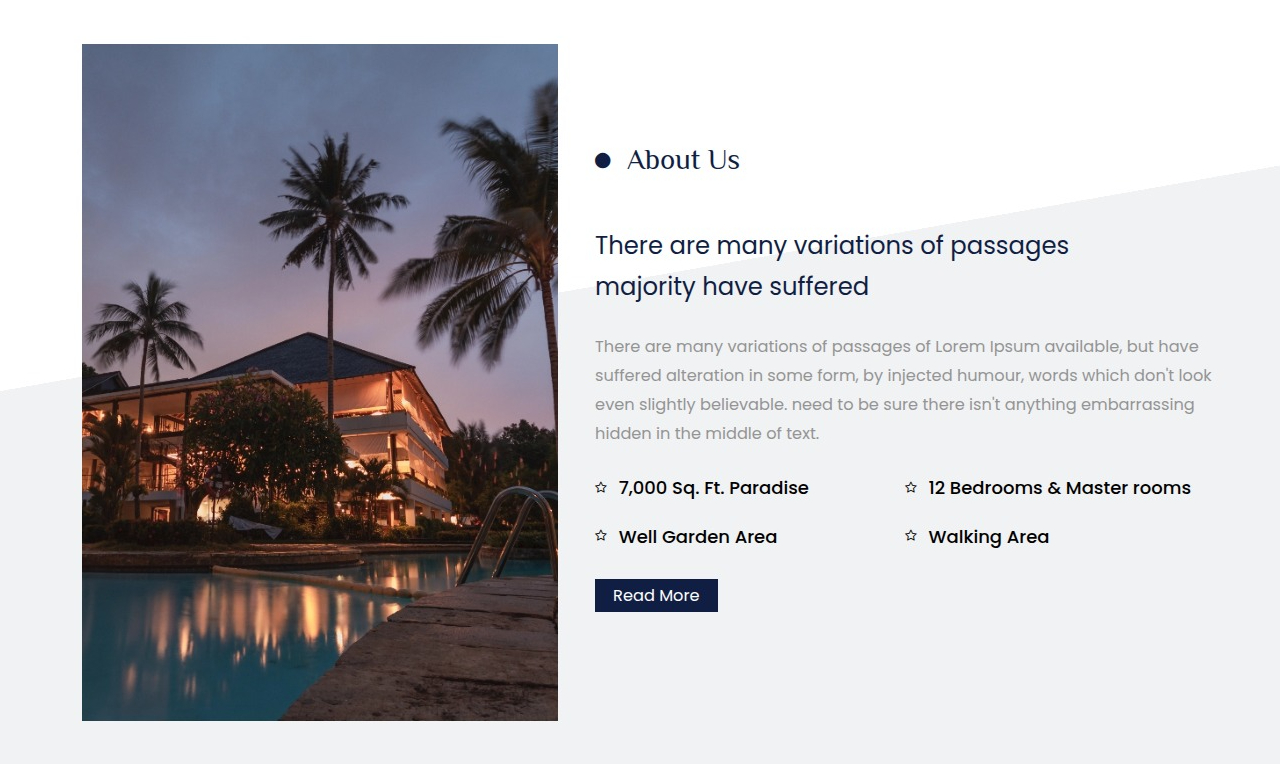Click the star icon beside 12 Bedrooms & Master rooms
Screen dimensions: 1280x764
[911, 488]
